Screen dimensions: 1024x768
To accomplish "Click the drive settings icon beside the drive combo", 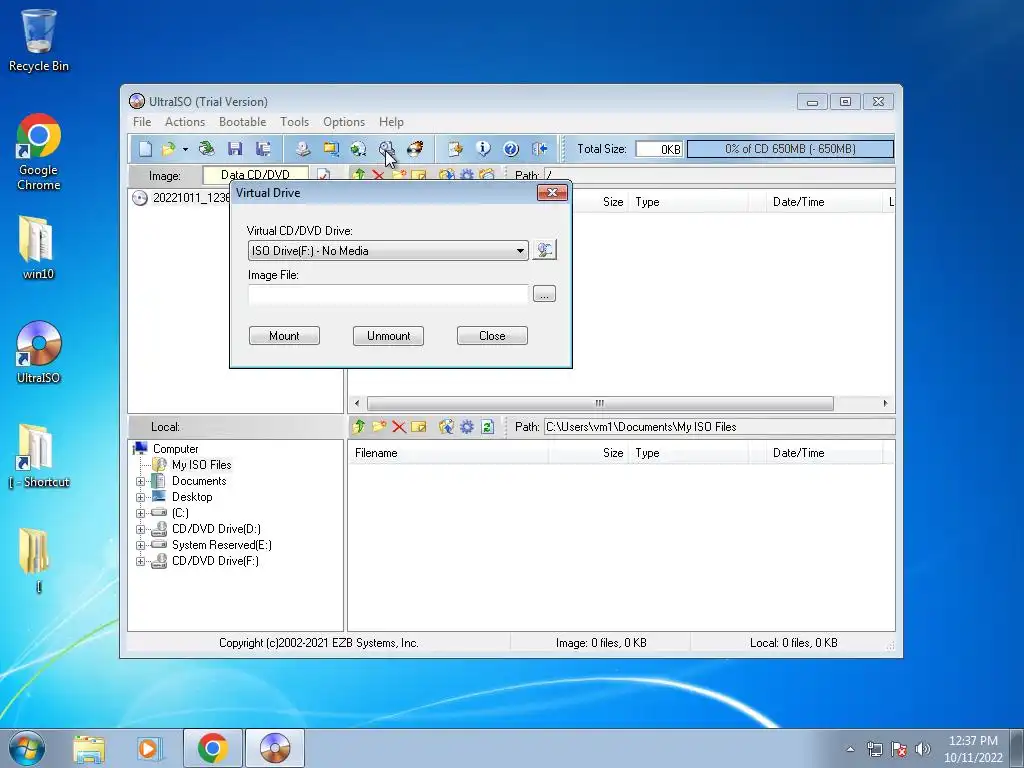I will pyautogui.click(x=545, y=249).
